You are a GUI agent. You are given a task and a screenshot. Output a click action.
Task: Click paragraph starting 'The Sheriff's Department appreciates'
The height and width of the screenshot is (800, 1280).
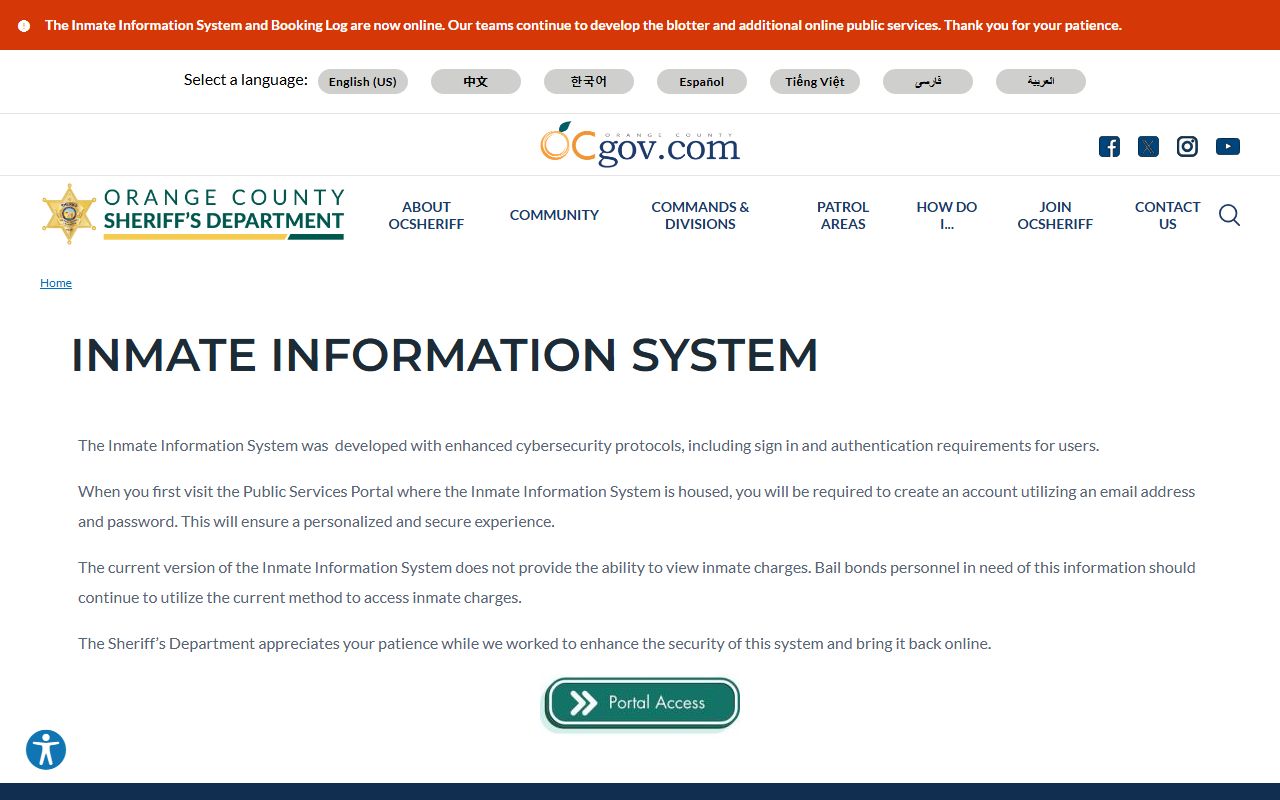click(535, 644)
